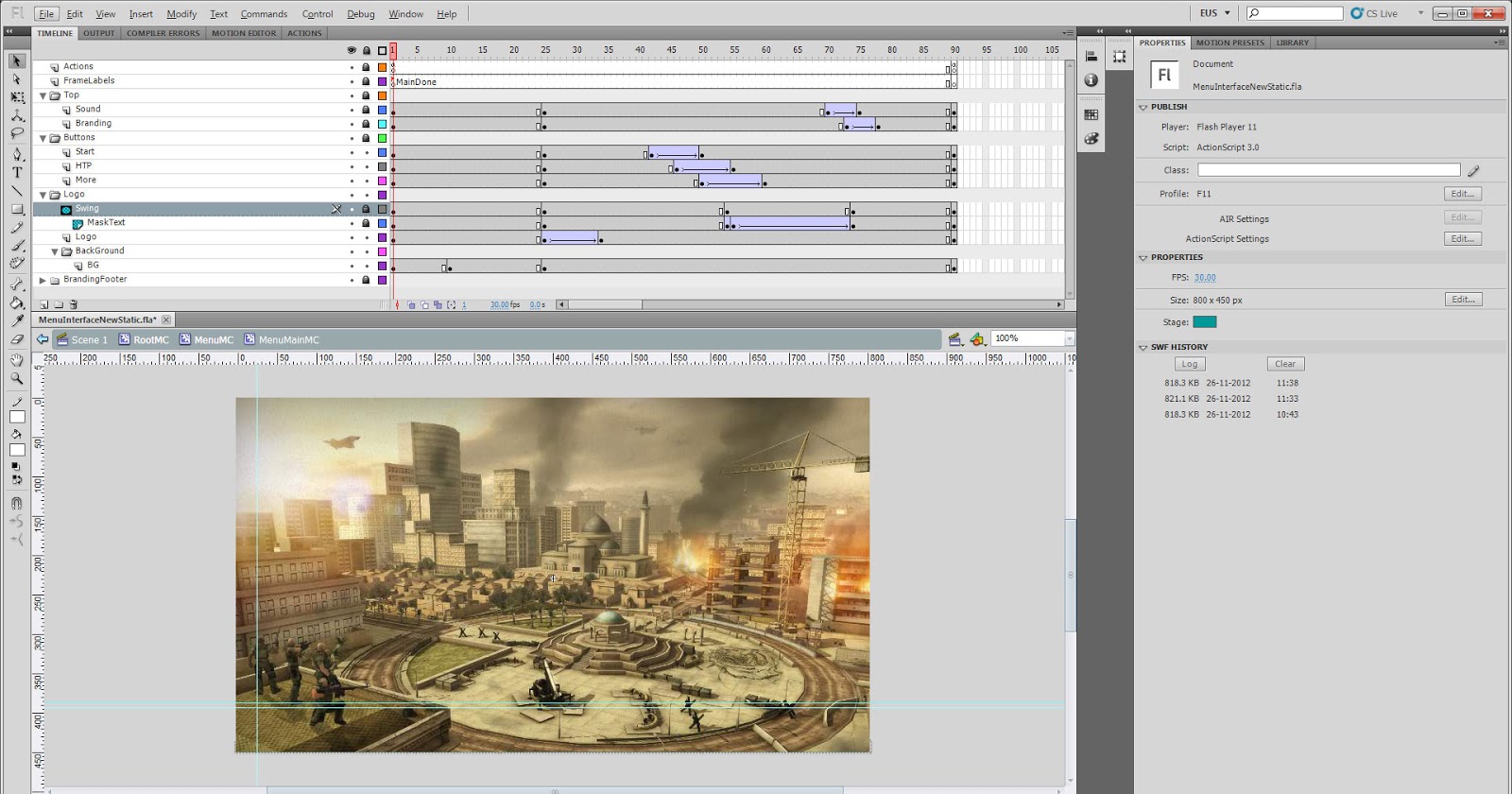
Task: Click the stroke color swatch in tools
Action: tap(17, 417)
